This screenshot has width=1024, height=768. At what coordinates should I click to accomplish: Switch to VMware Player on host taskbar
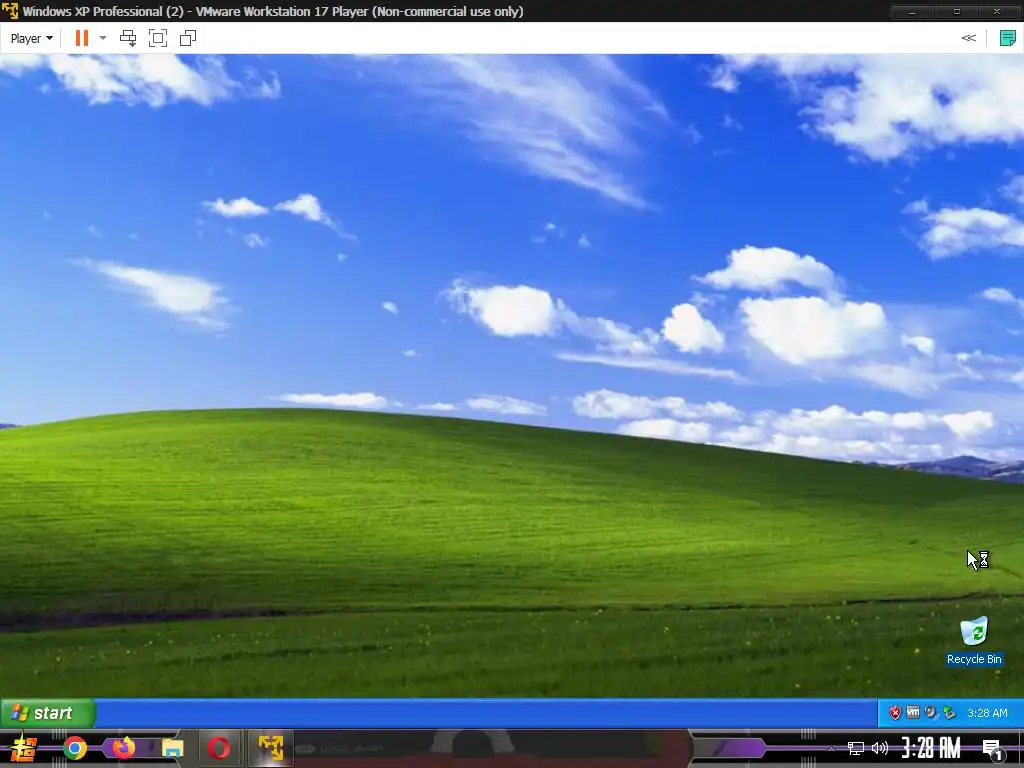(x=270, y=748)
